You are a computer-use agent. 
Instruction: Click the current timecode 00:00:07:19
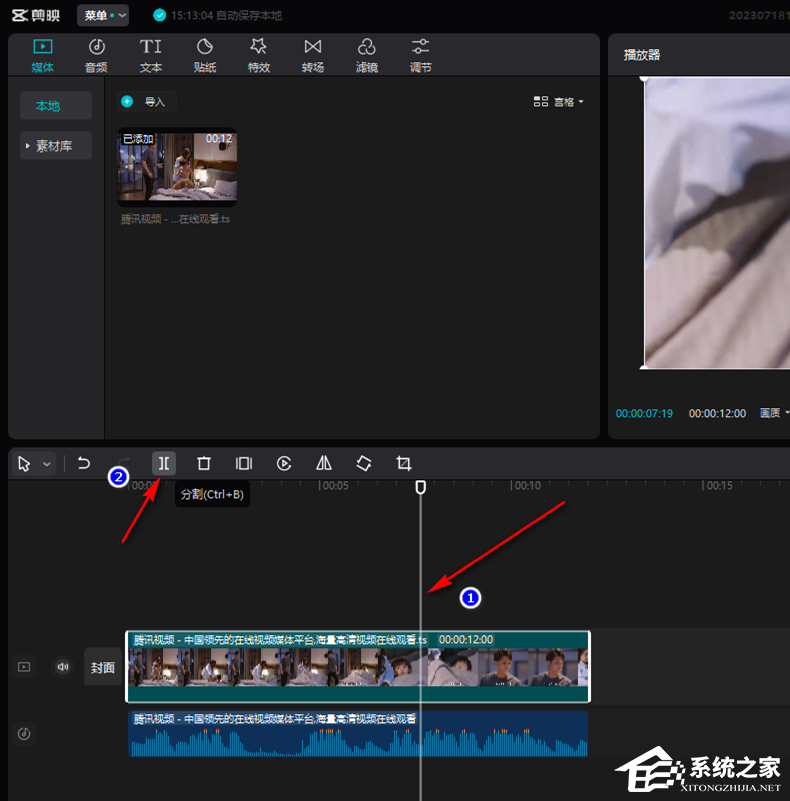tap(644, 413)
